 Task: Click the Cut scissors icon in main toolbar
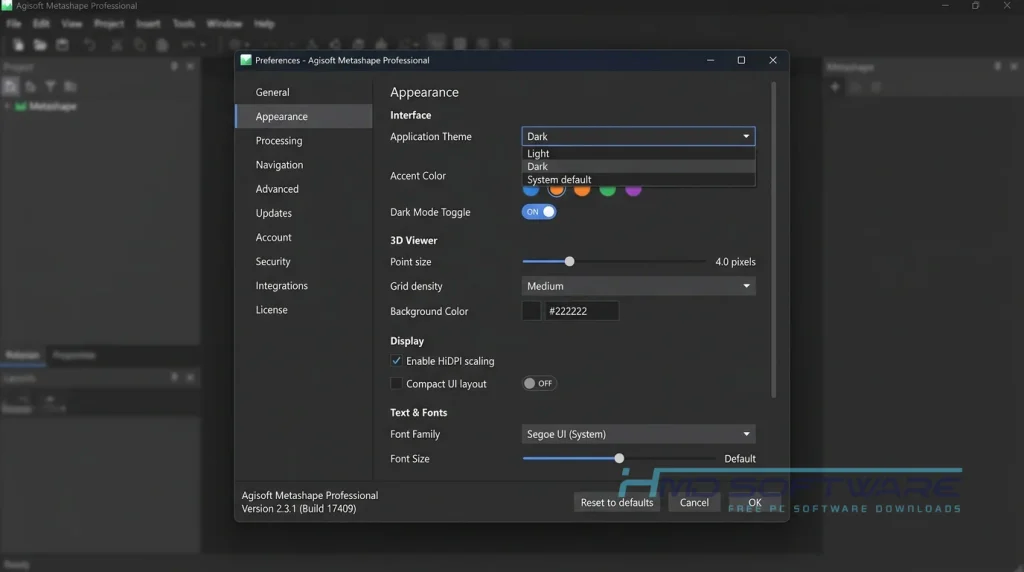(117, 44)
